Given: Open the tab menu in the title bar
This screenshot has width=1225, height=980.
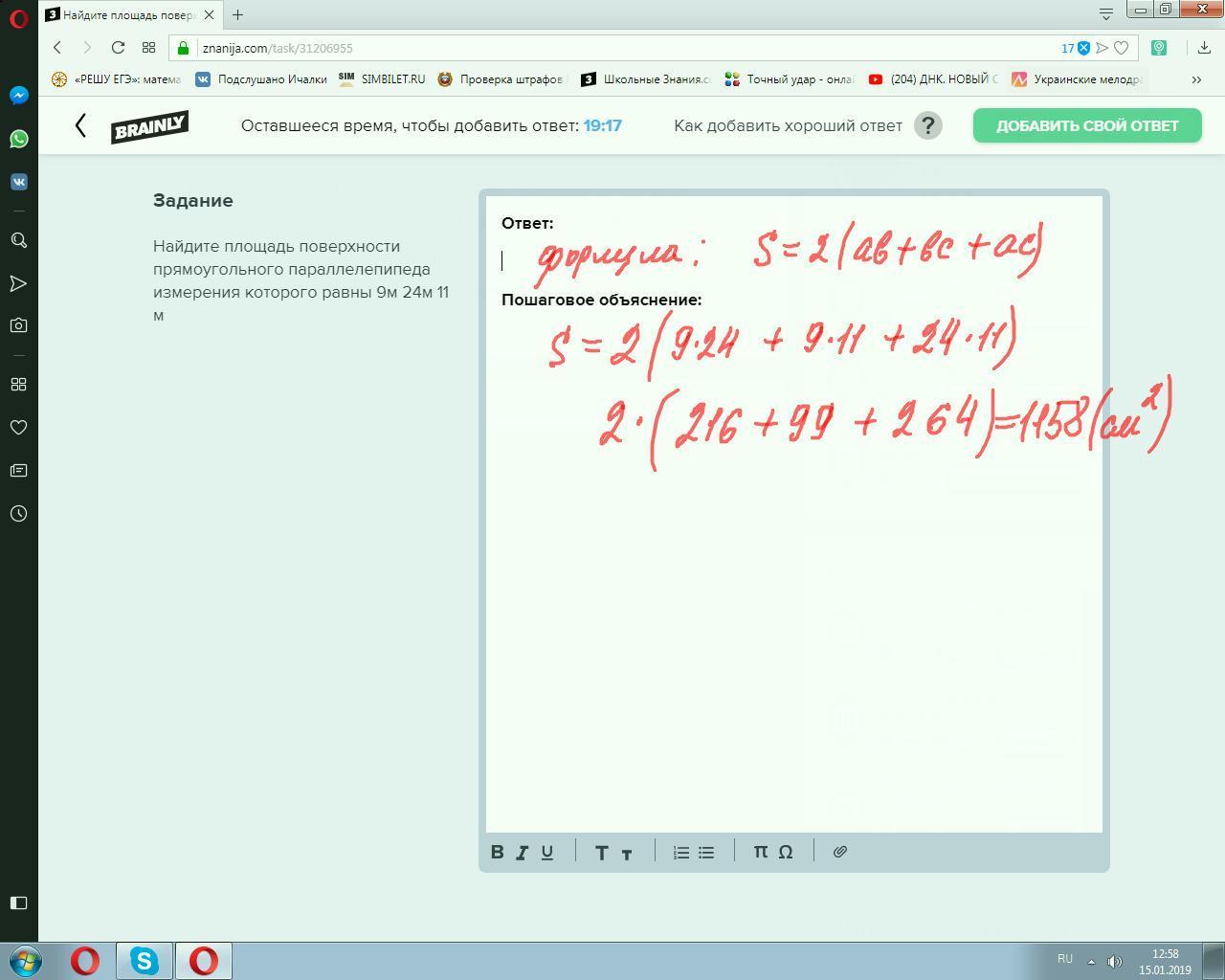Looking at the screenshot, I should pos(1106,13).
